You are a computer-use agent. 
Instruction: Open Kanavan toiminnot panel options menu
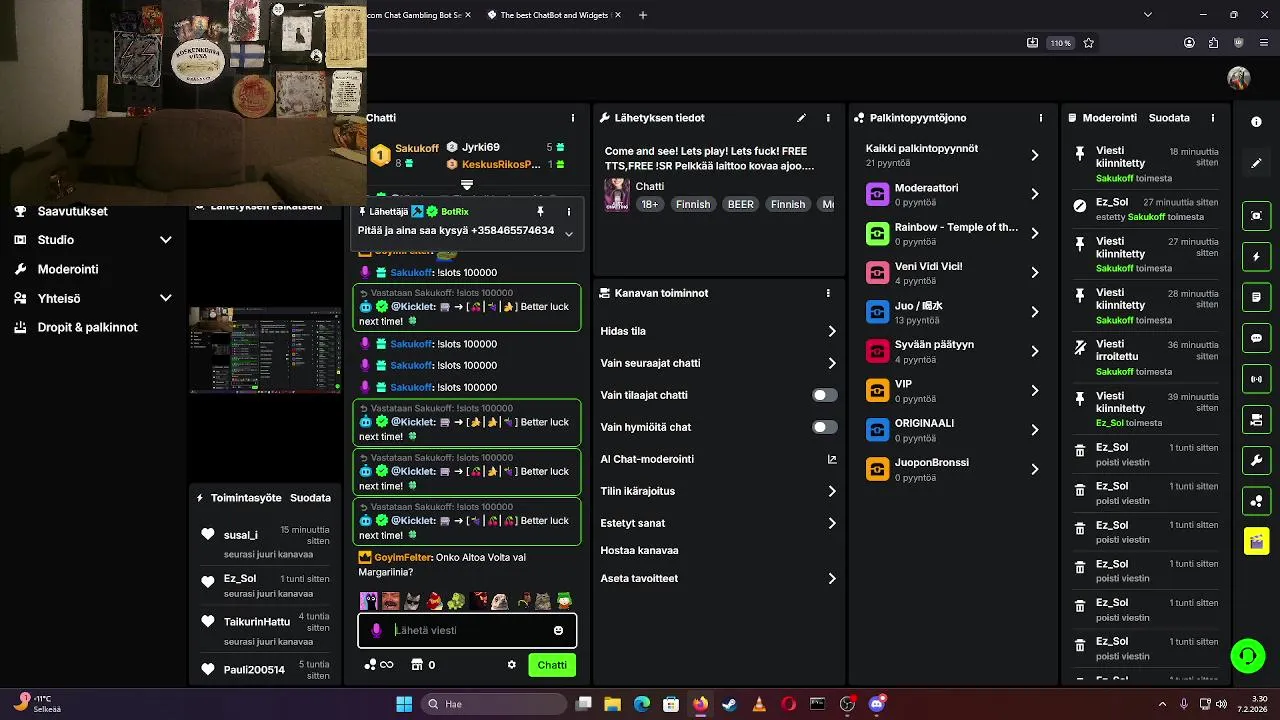point(828,293)
